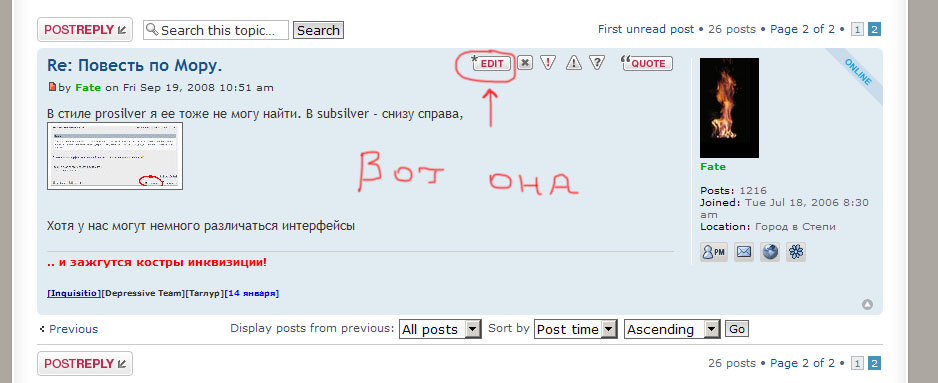
Task: Open the post title Re: Повесть по Мору
Action: (x=135, y=65)
